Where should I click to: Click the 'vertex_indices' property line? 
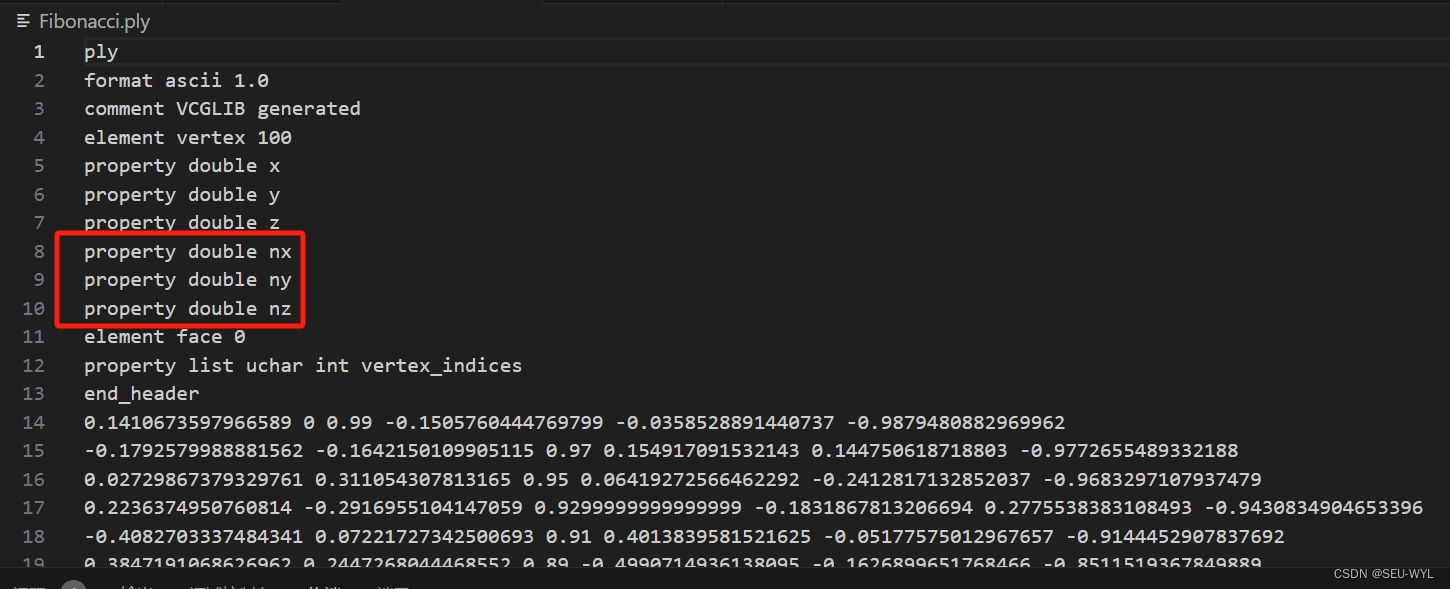tap(302, 365)
